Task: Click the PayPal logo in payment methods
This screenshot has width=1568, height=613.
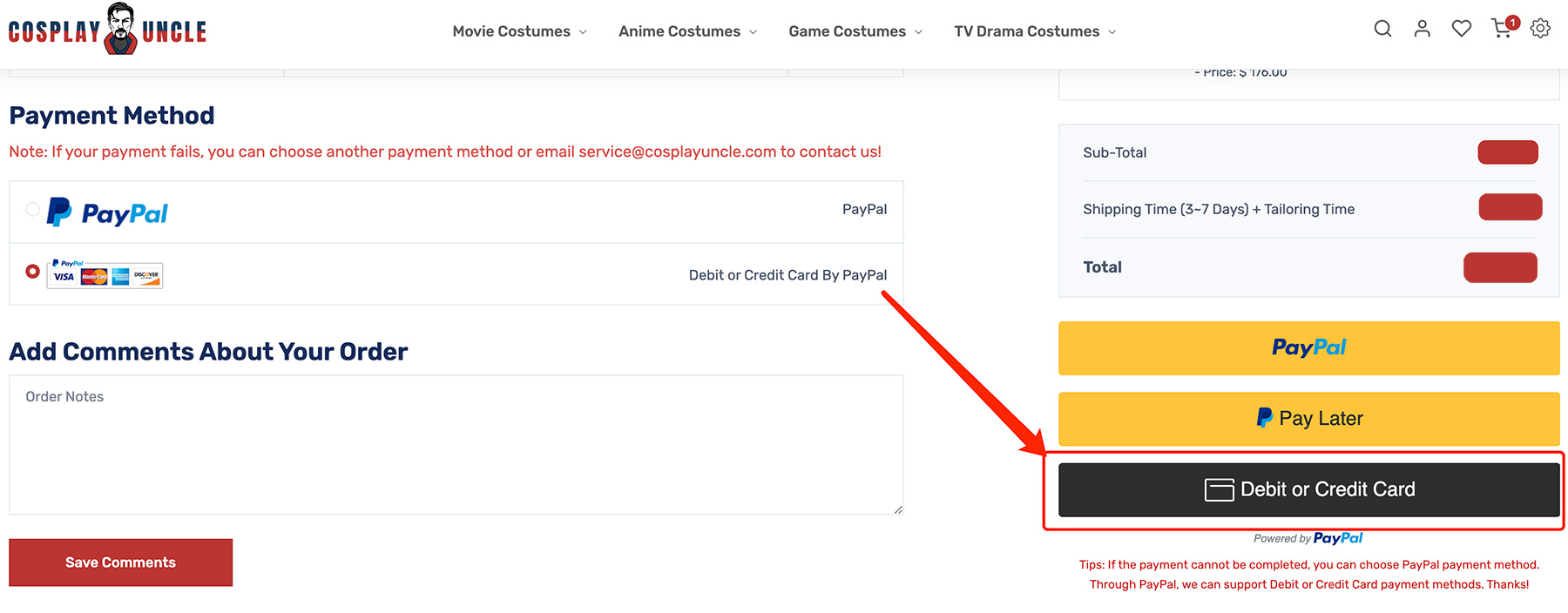Action: click(107, 212)
